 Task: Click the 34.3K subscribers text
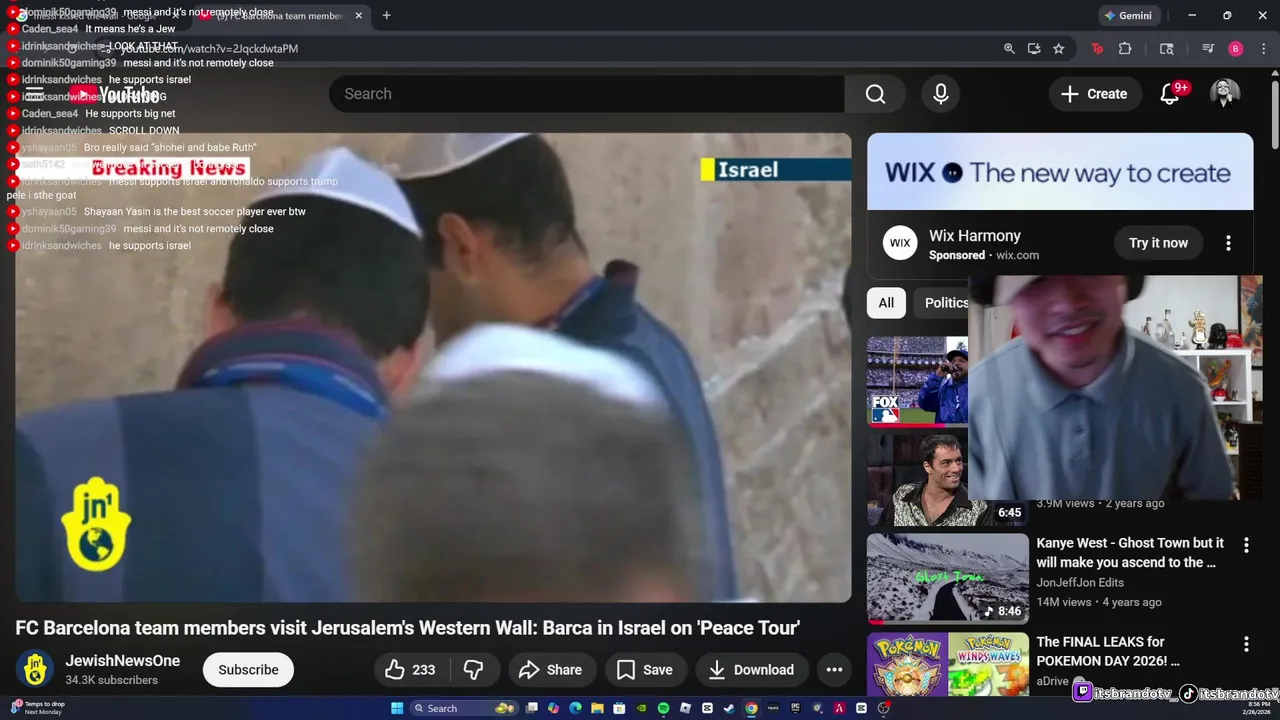pyautogui.click(x=111, y=680)
